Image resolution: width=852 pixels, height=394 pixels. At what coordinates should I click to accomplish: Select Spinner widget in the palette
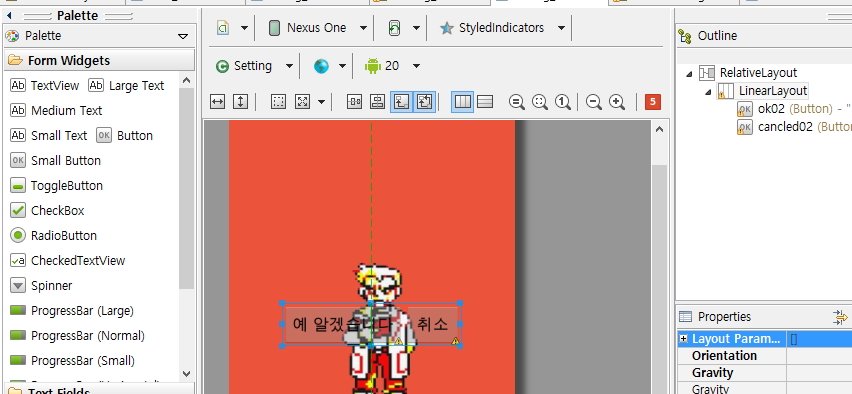pos(41,285)
